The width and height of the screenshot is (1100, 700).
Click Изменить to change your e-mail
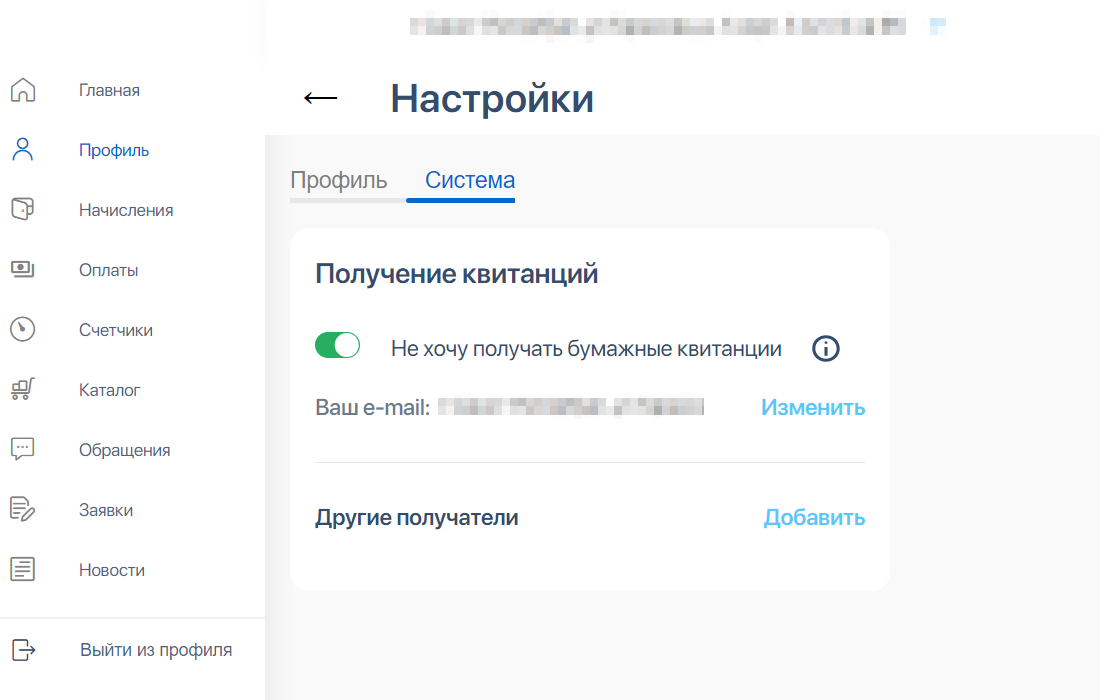813,408
